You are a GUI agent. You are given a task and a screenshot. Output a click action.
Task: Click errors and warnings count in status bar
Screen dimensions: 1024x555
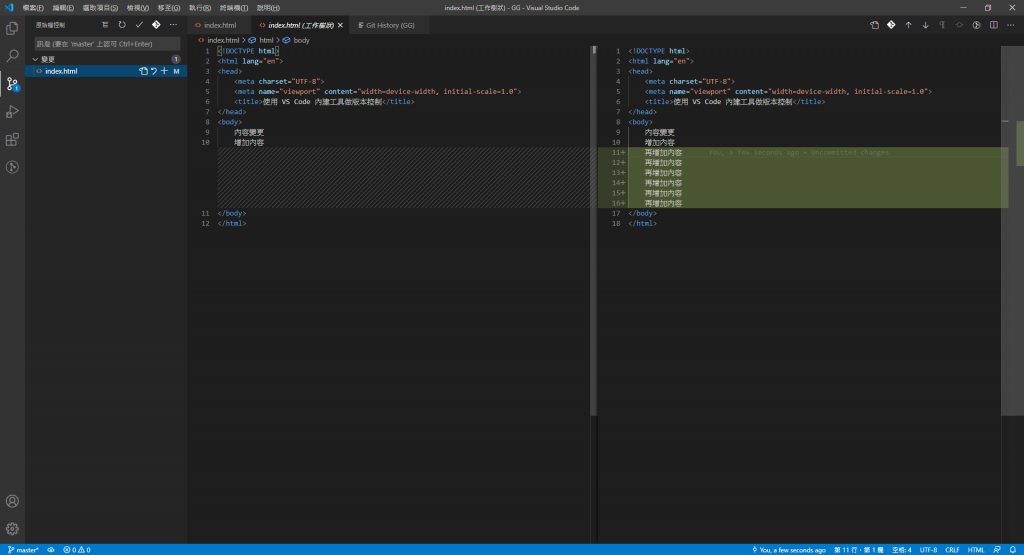tap(77, 550)
